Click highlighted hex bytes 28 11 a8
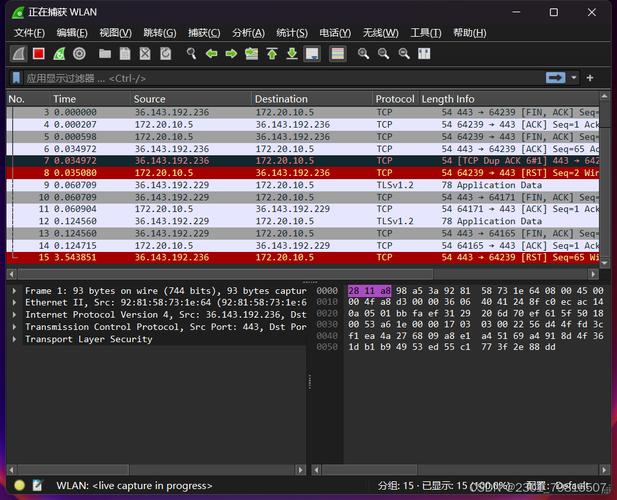This screenshot has height=500, width=617. (x=369, y=291)
